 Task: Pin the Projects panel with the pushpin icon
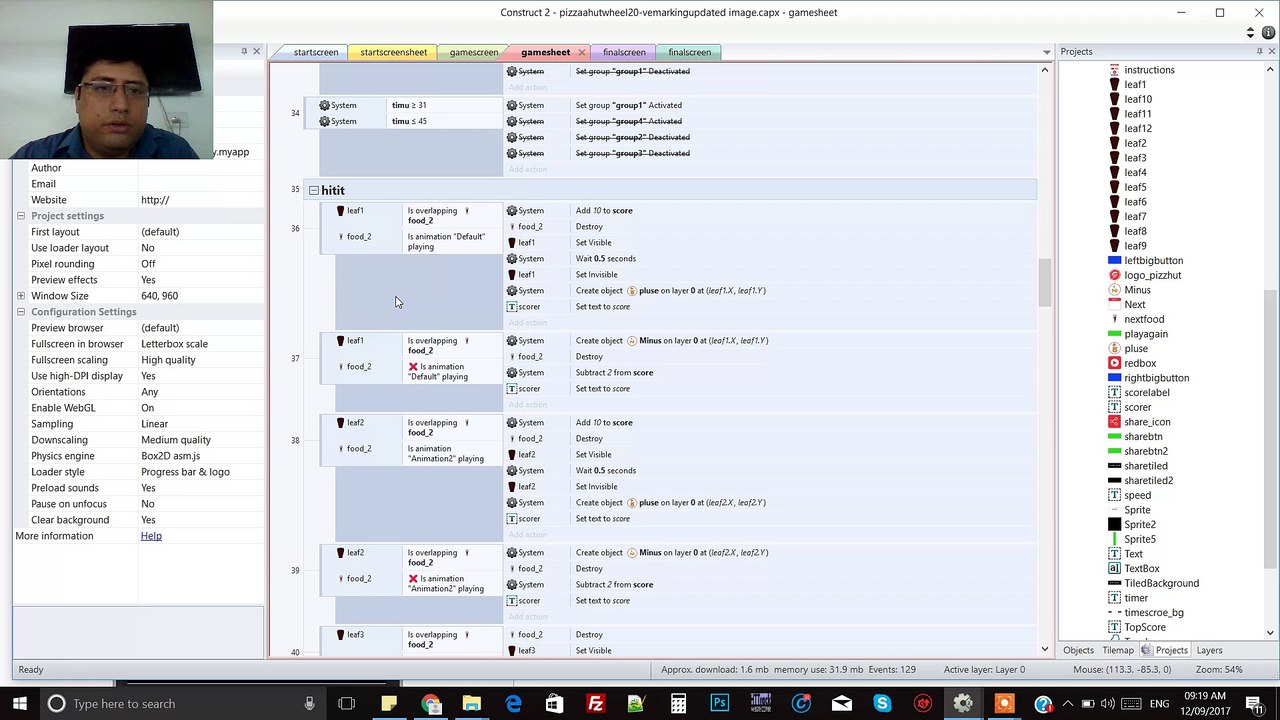1259,51
